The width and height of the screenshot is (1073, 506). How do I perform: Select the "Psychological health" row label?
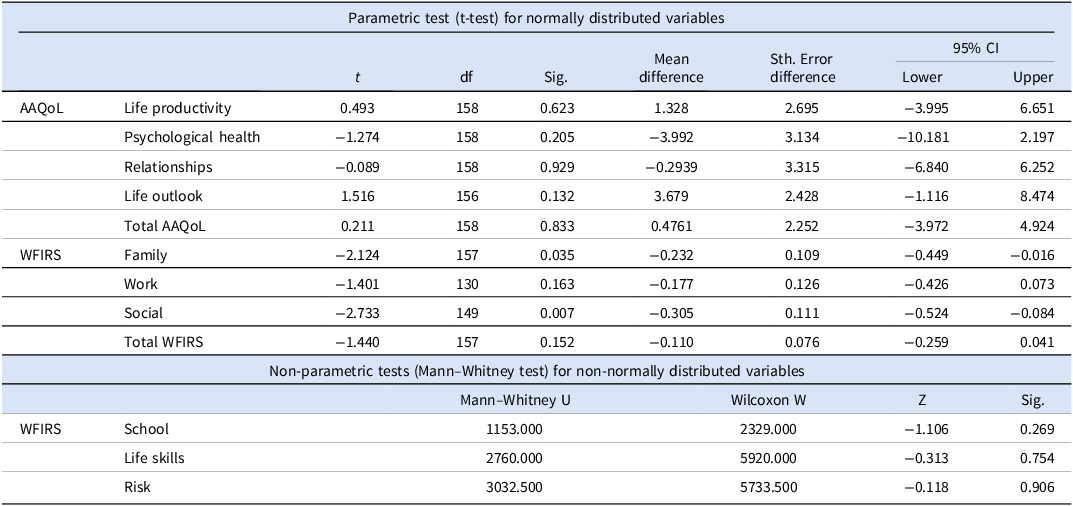pyautogui.click(x=192, y=137)
